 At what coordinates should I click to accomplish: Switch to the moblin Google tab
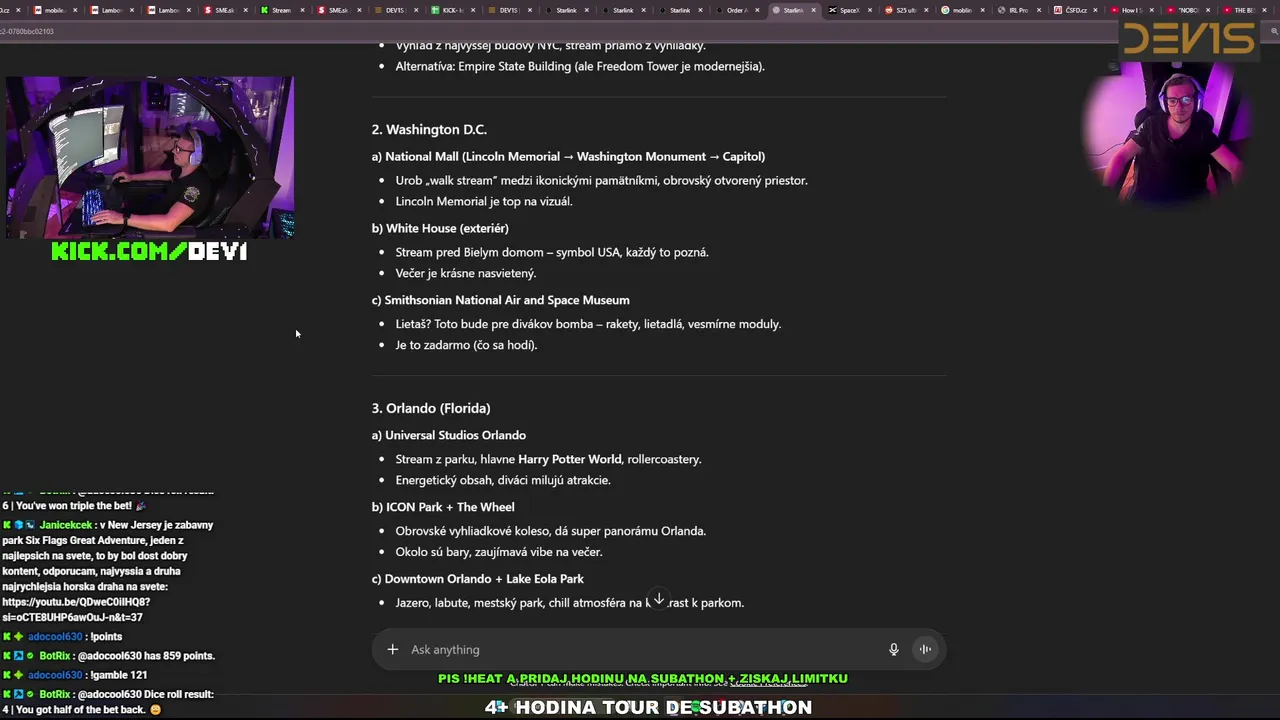pyautogui.click(x=960, y=10)
